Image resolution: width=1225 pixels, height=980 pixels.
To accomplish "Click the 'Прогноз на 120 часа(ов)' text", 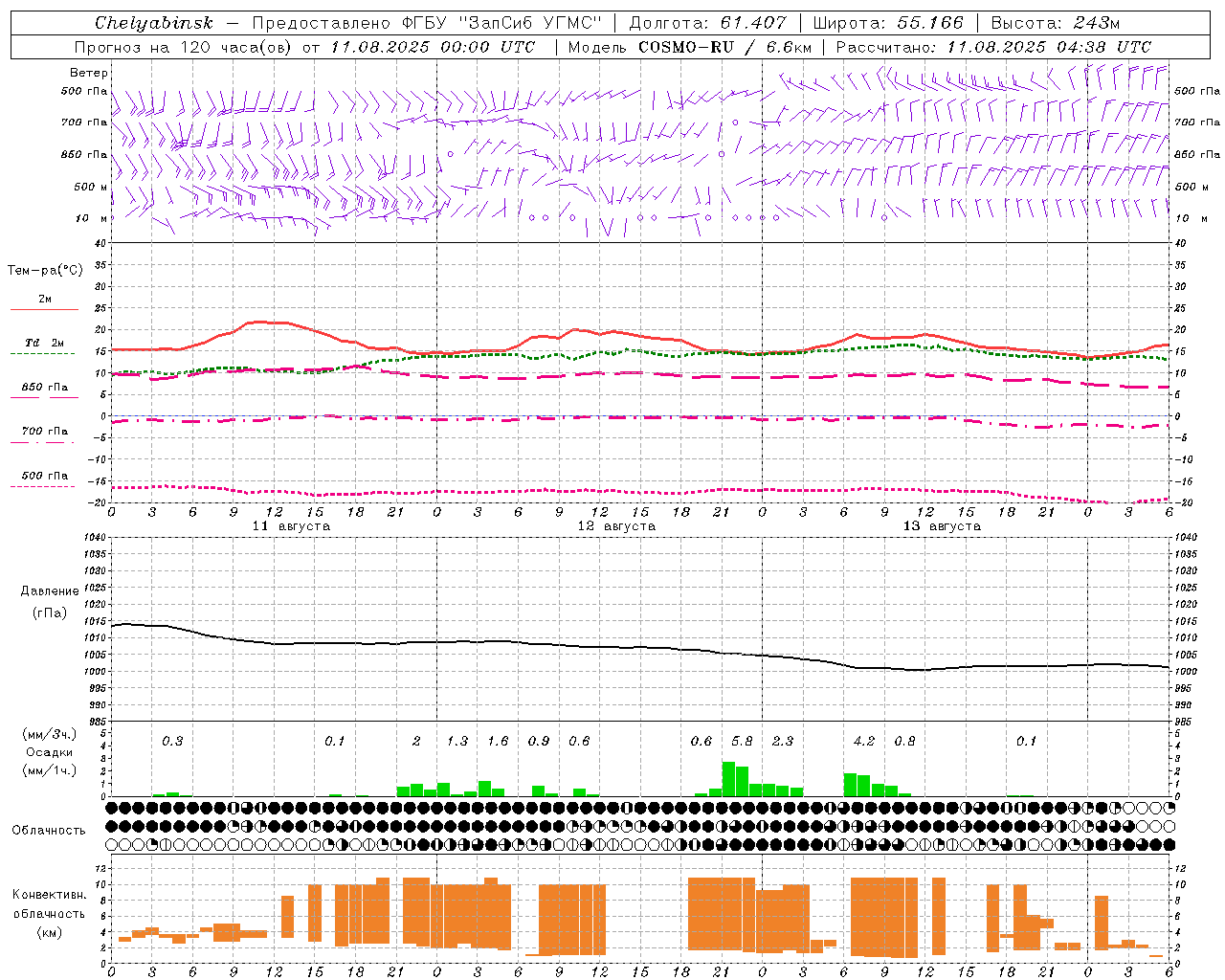I will pyautogui.click(x=185, y=47).
